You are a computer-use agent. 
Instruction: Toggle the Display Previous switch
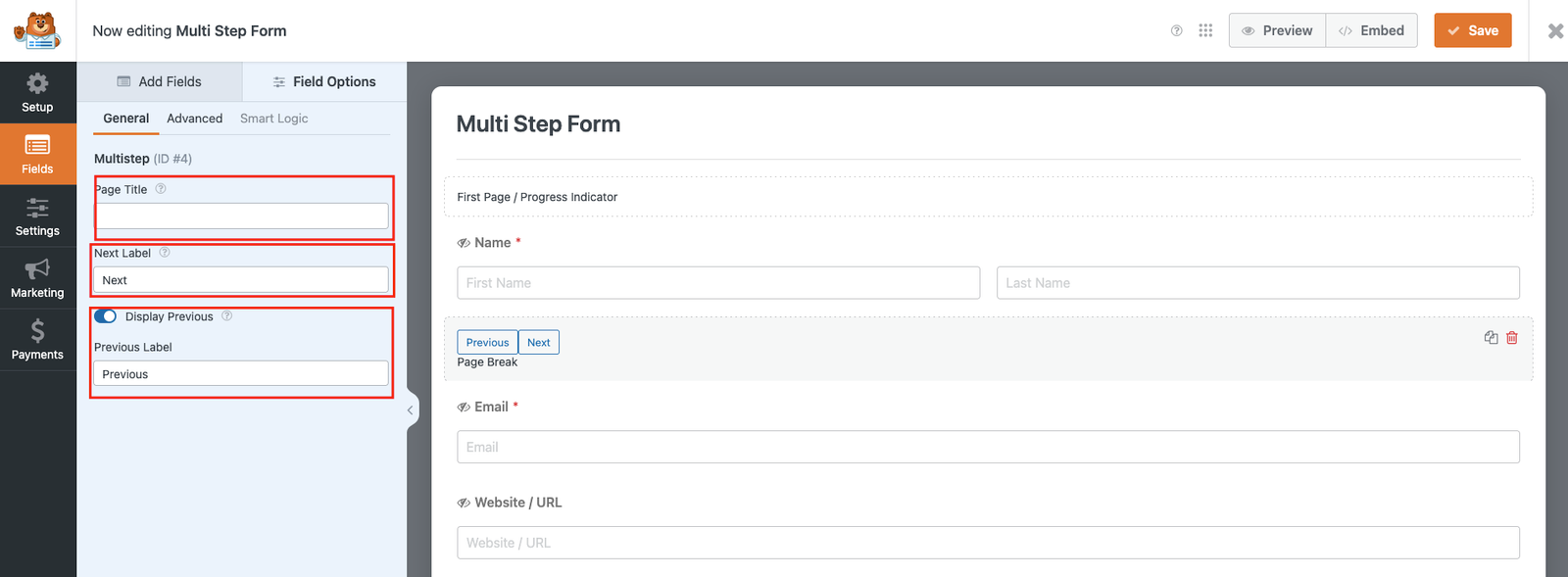106,316
